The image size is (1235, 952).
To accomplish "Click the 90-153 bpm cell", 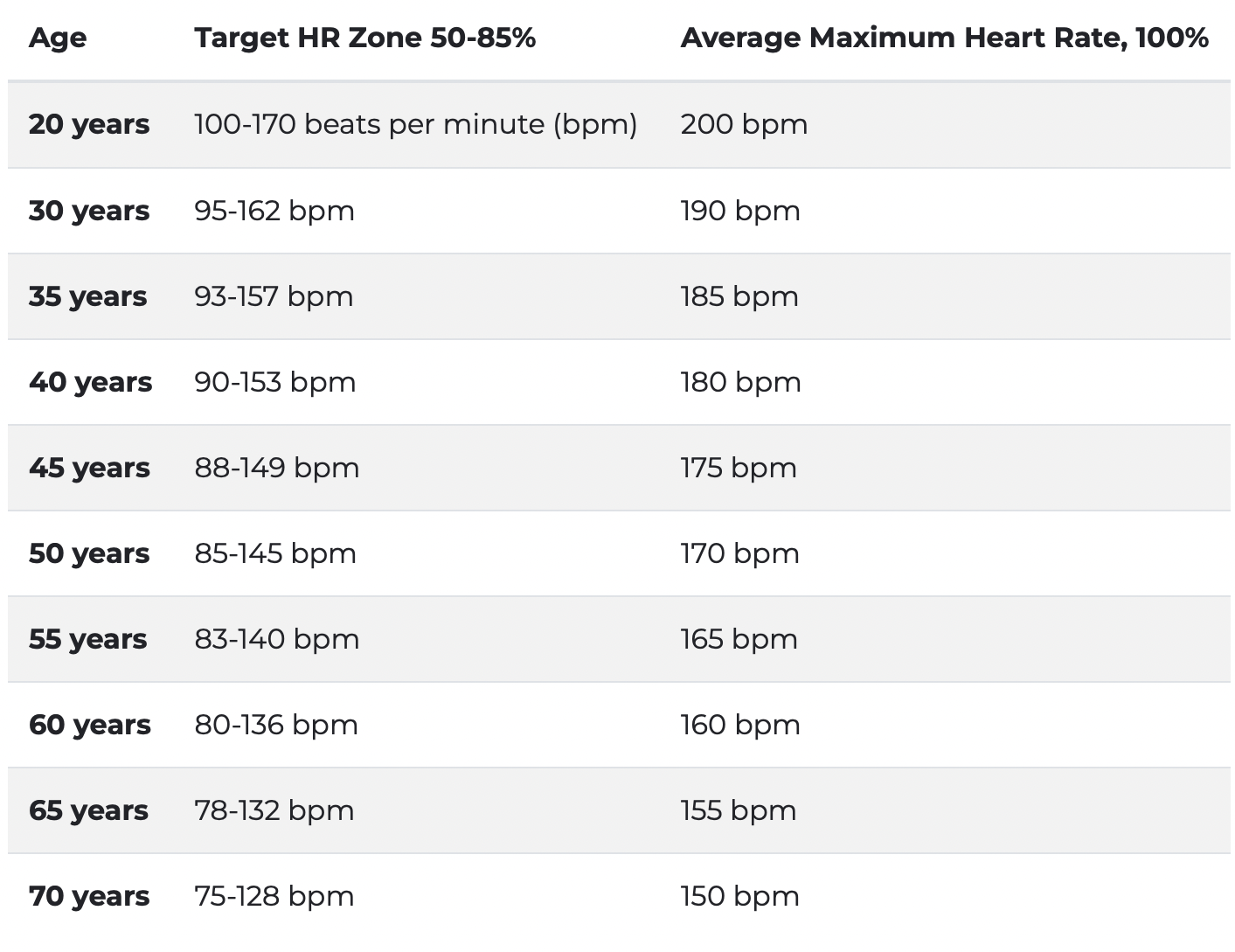I will [275, 382].
